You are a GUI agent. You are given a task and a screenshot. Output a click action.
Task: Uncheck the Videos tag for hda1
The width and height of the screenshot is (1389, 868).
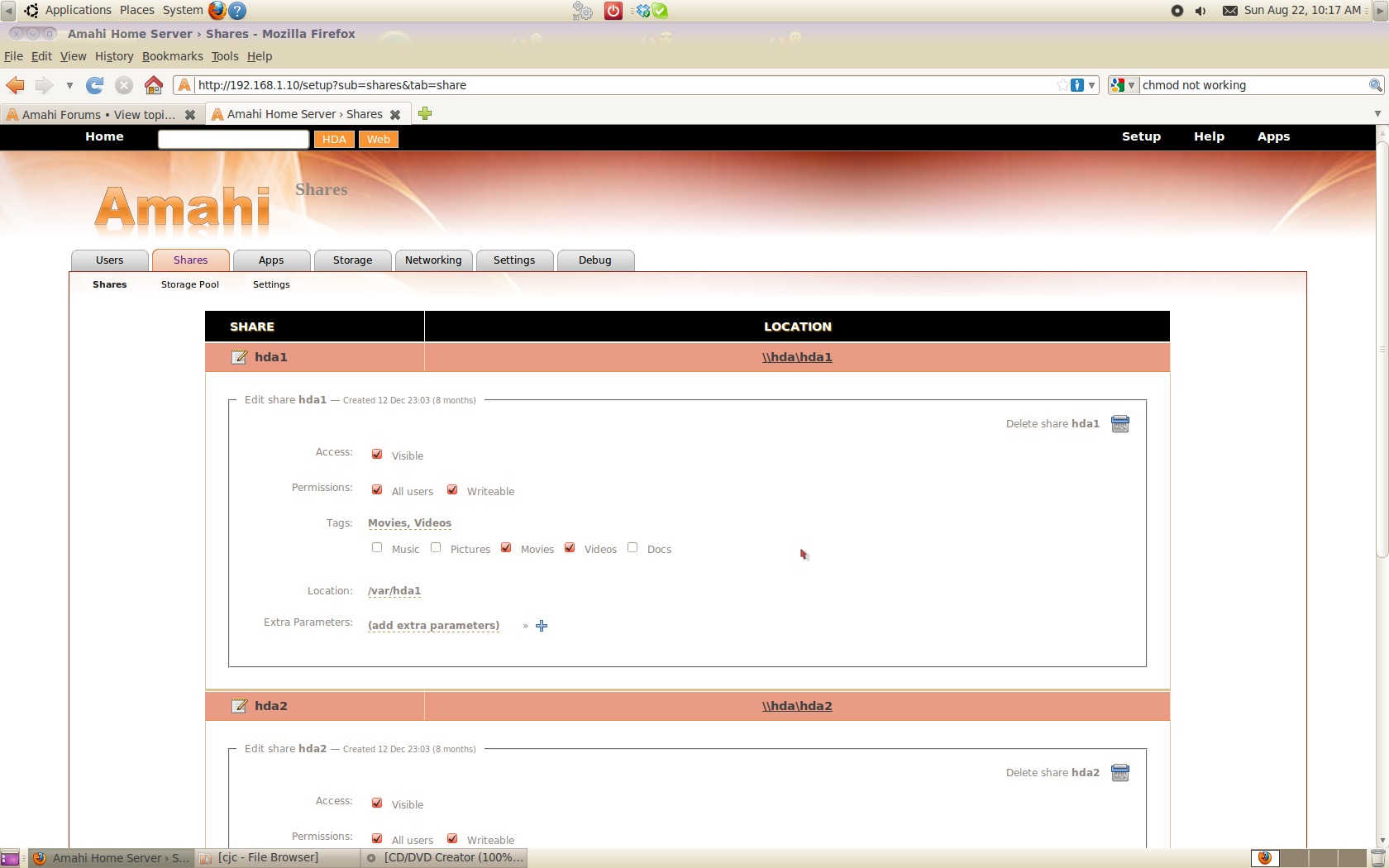tap(570, 547)
